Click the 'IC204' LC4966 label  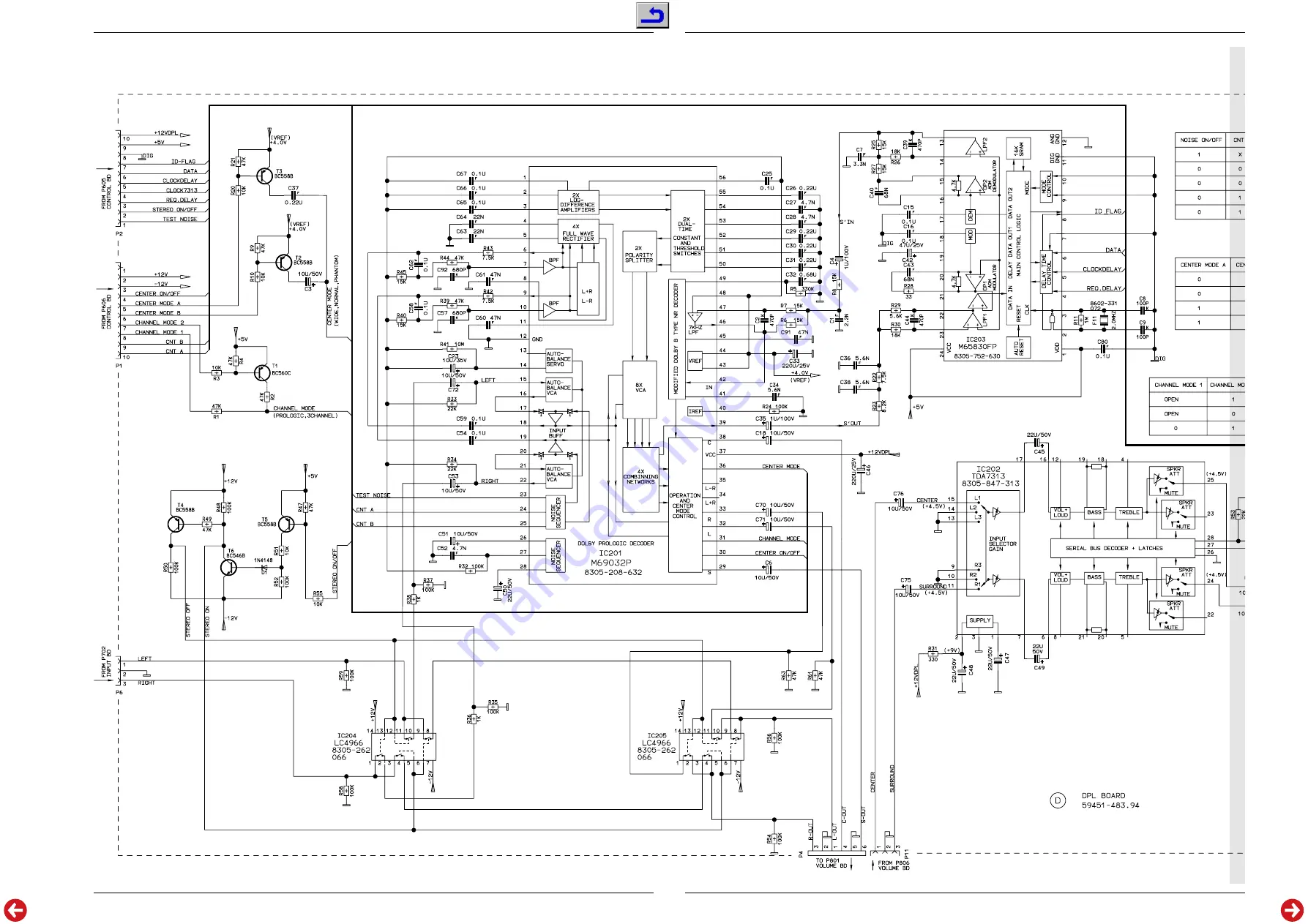347,736
